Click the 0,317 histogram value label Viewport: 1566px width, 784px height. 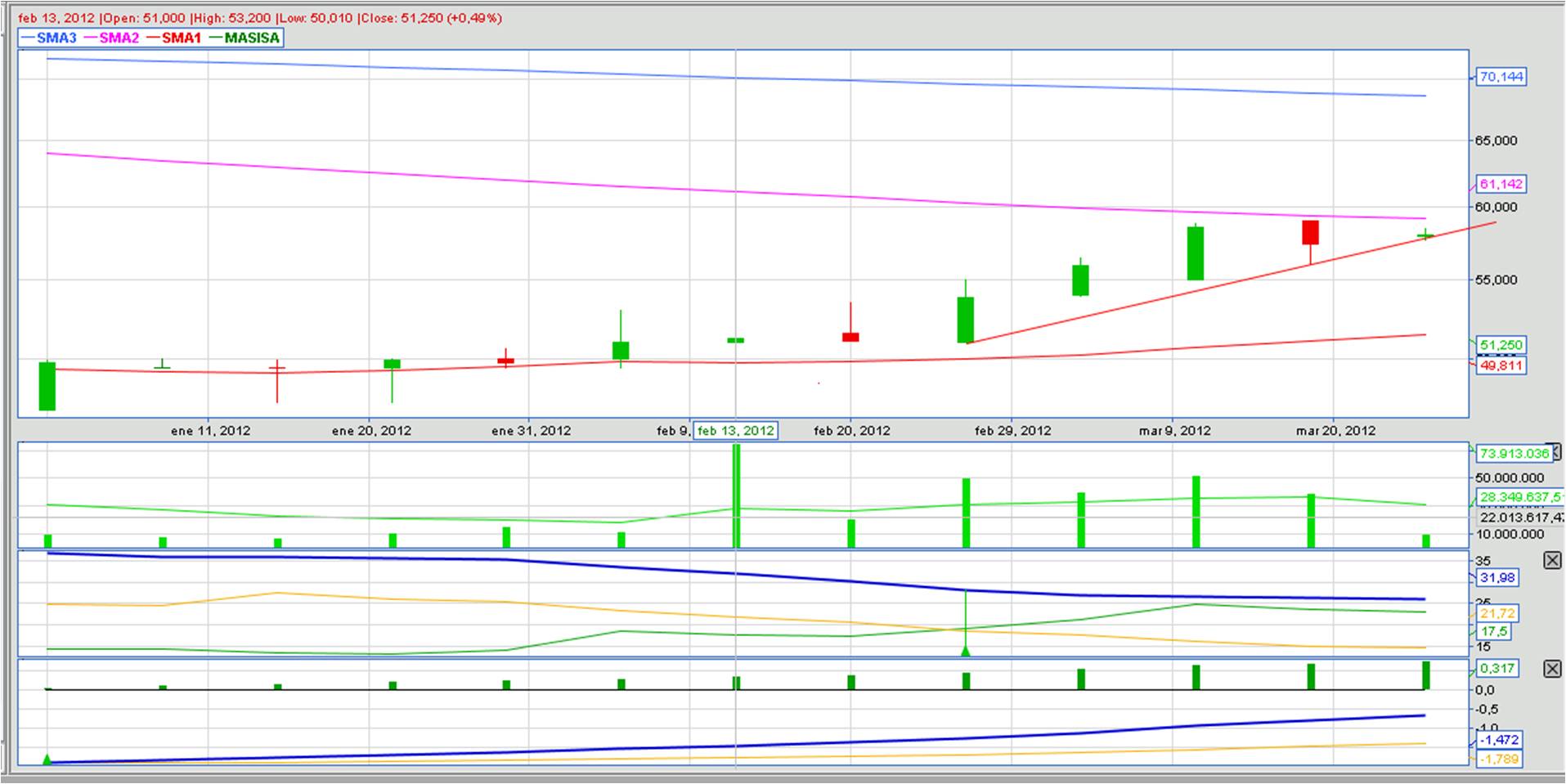coord(1496,668)
